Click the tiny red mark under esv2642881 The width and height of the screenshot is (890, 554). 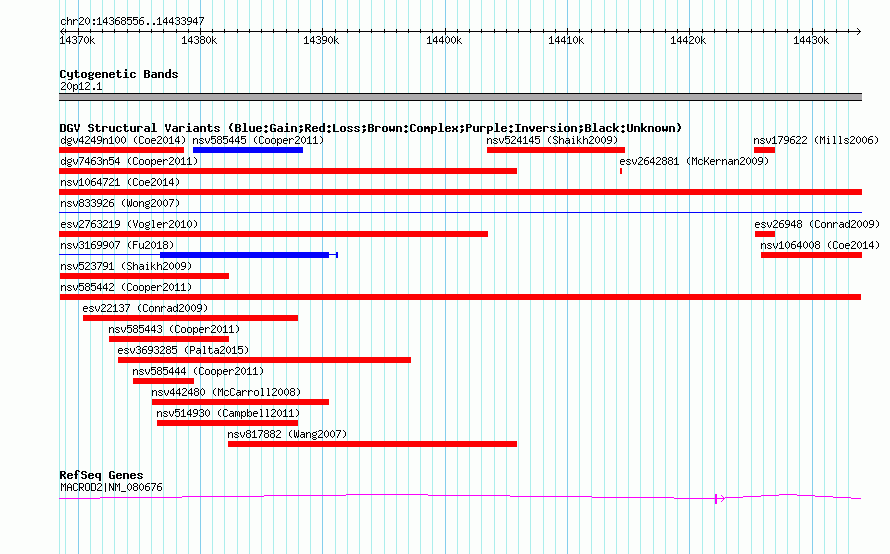click(621, 171)
